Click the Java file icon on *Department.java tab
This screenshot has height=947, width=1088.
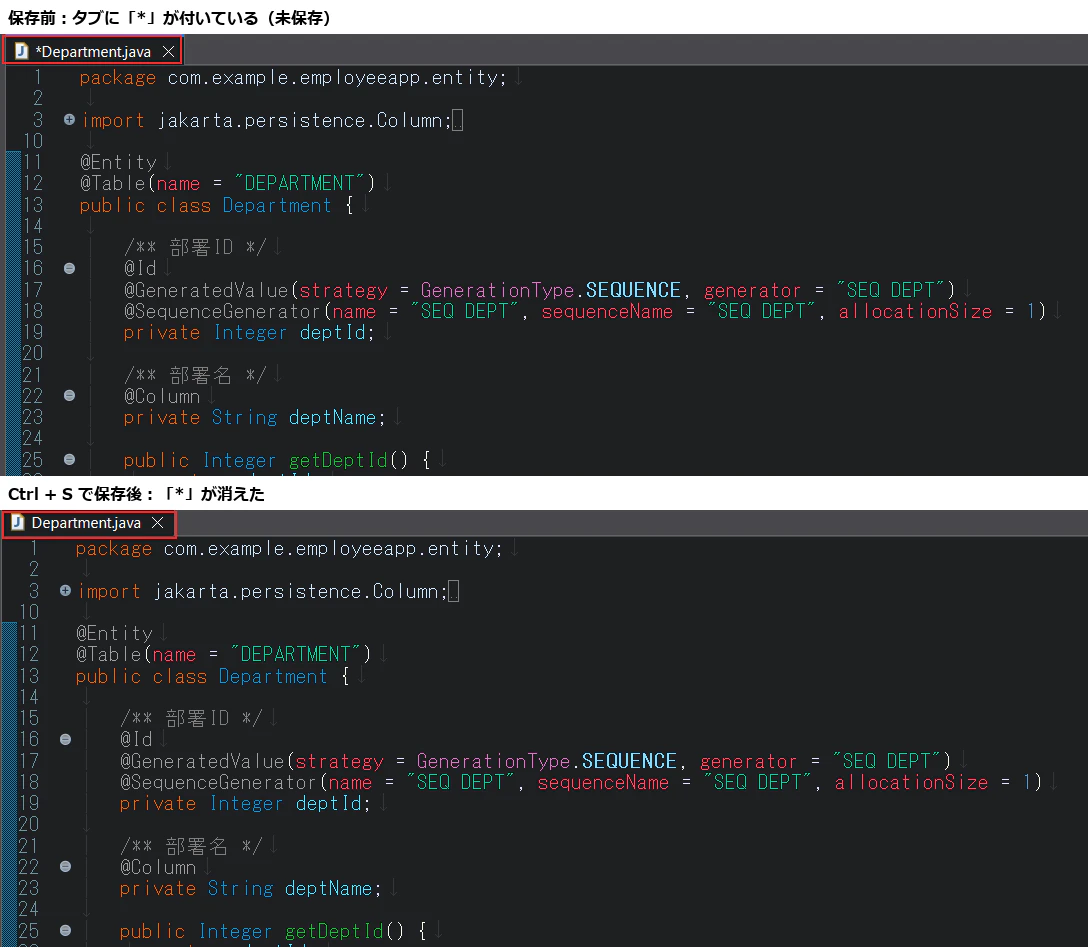(x=22, y=51)
